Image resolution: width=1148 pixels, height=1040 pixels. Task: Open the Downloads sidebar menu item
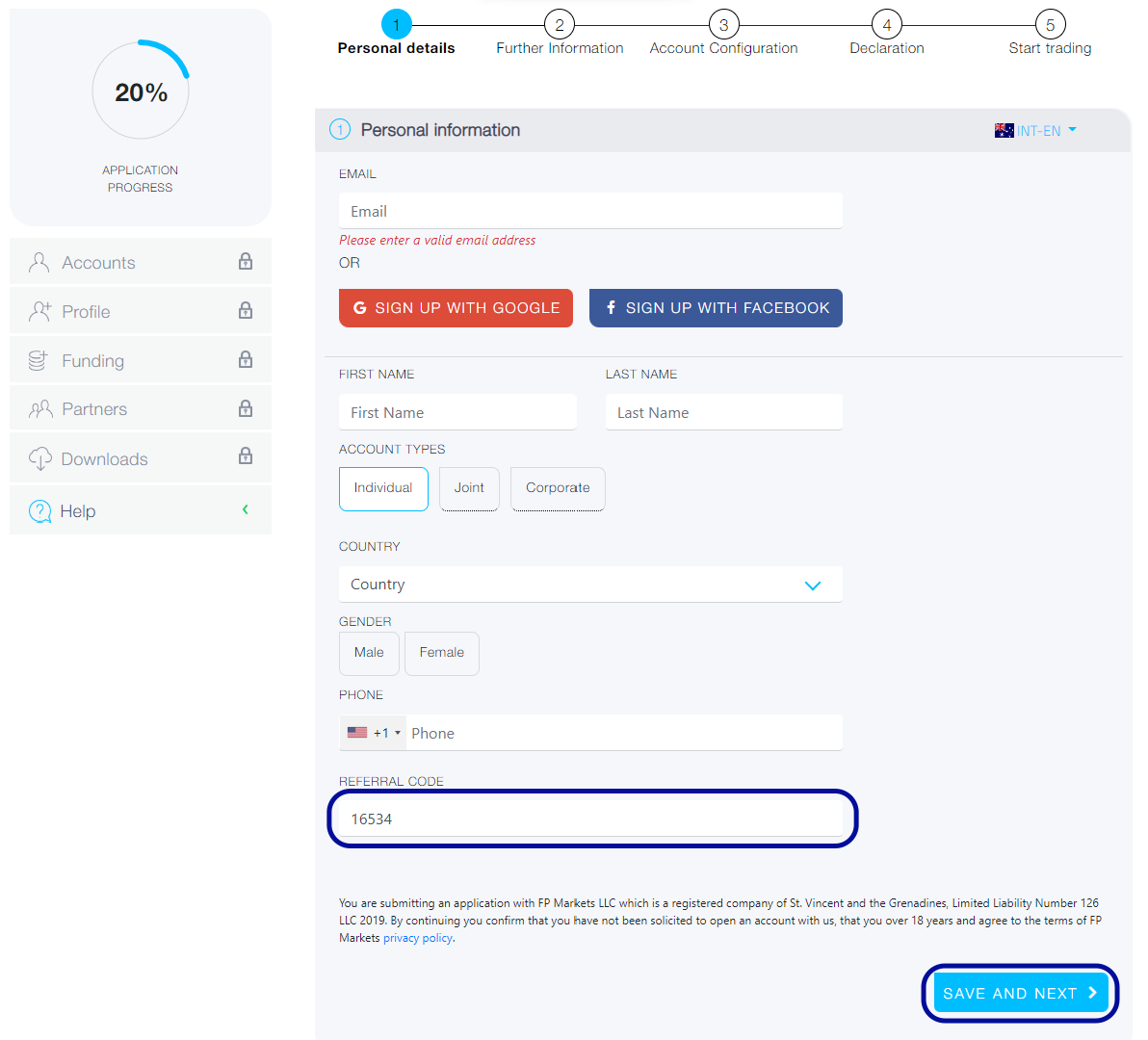[x=141, y=457]
